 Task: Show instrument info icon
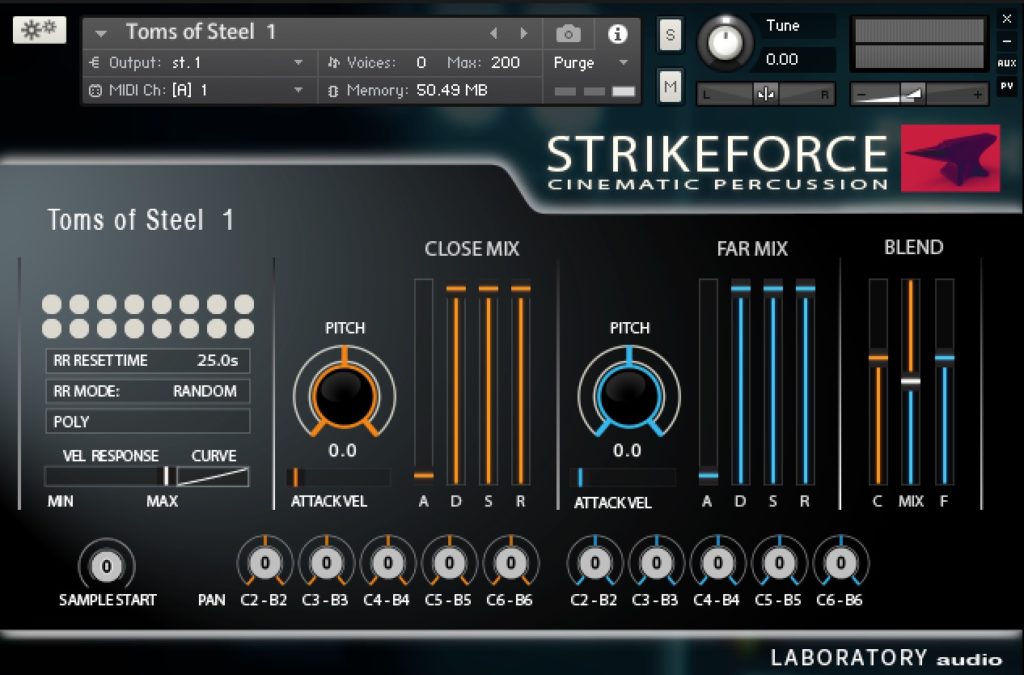(x=617, y=33)
